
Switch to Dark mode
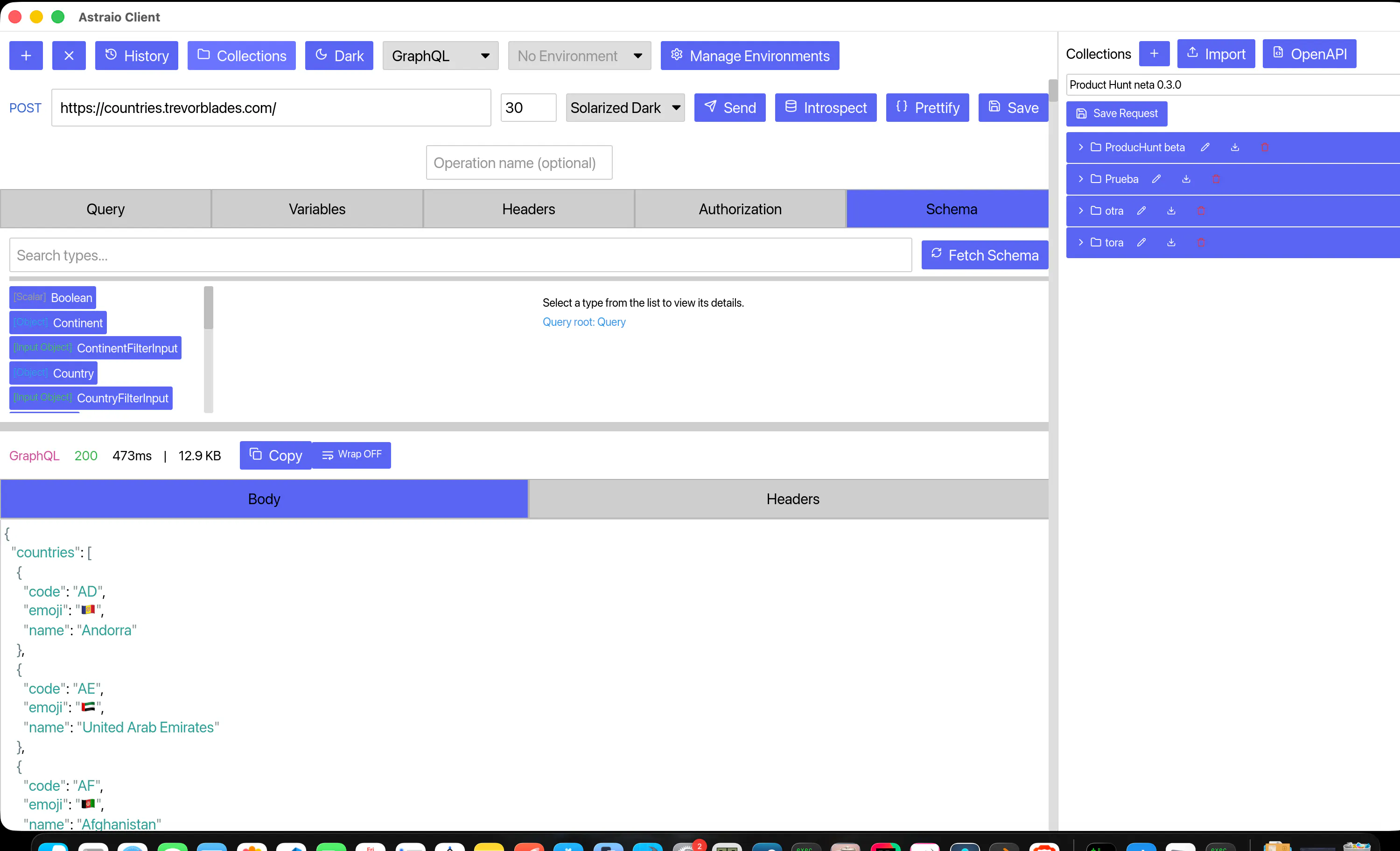click(339, 56)
